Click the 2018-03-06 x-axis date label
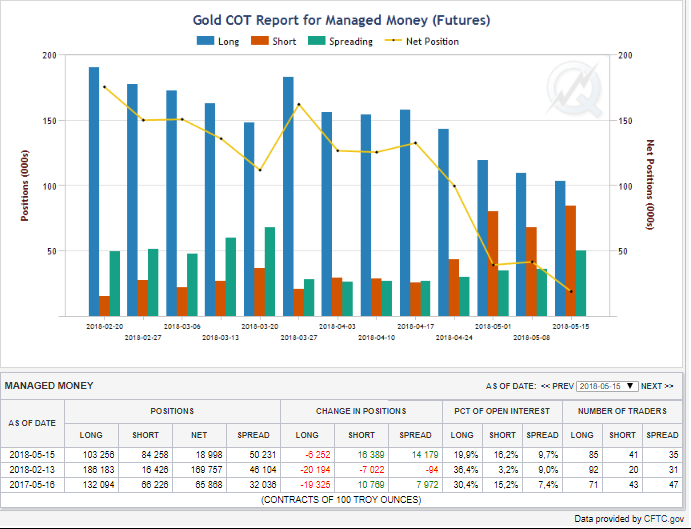 (x=182, y=327)
